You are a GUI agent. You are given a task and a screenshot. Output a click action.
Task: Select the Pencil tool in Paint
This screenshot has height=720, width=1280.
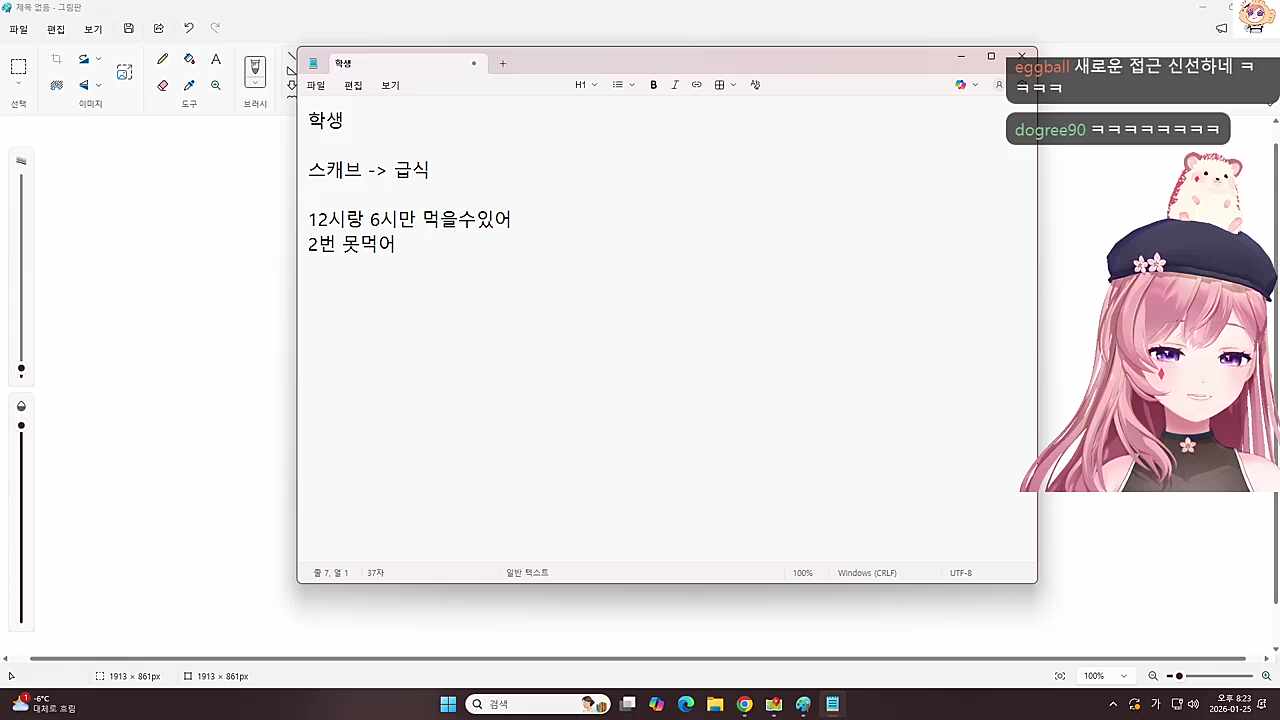click(x=162, y=59)
